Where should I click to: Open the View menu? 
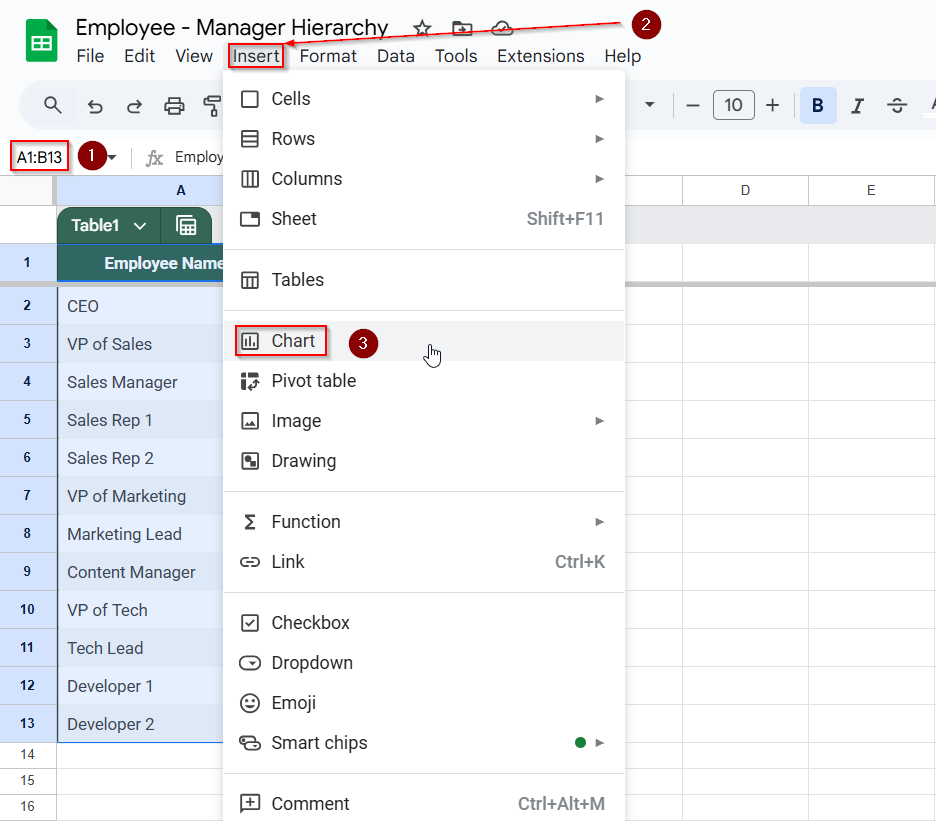[193, 56]
